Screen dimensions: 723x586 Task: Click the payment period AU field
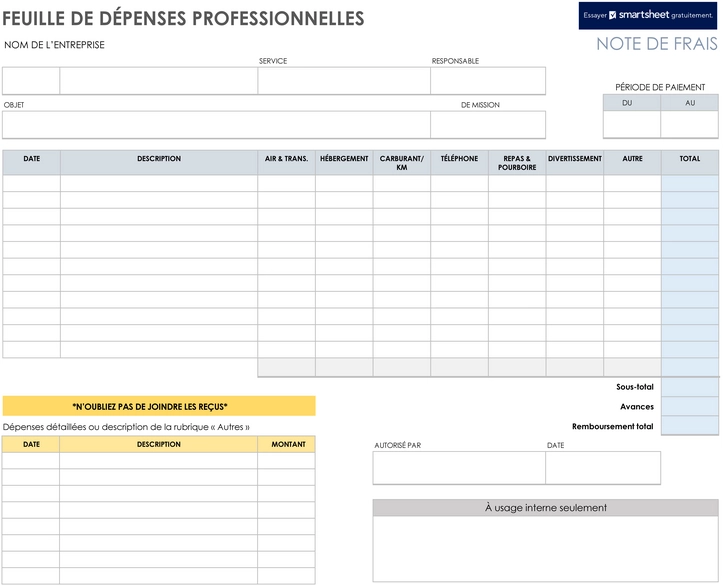(x=689, y=124)
